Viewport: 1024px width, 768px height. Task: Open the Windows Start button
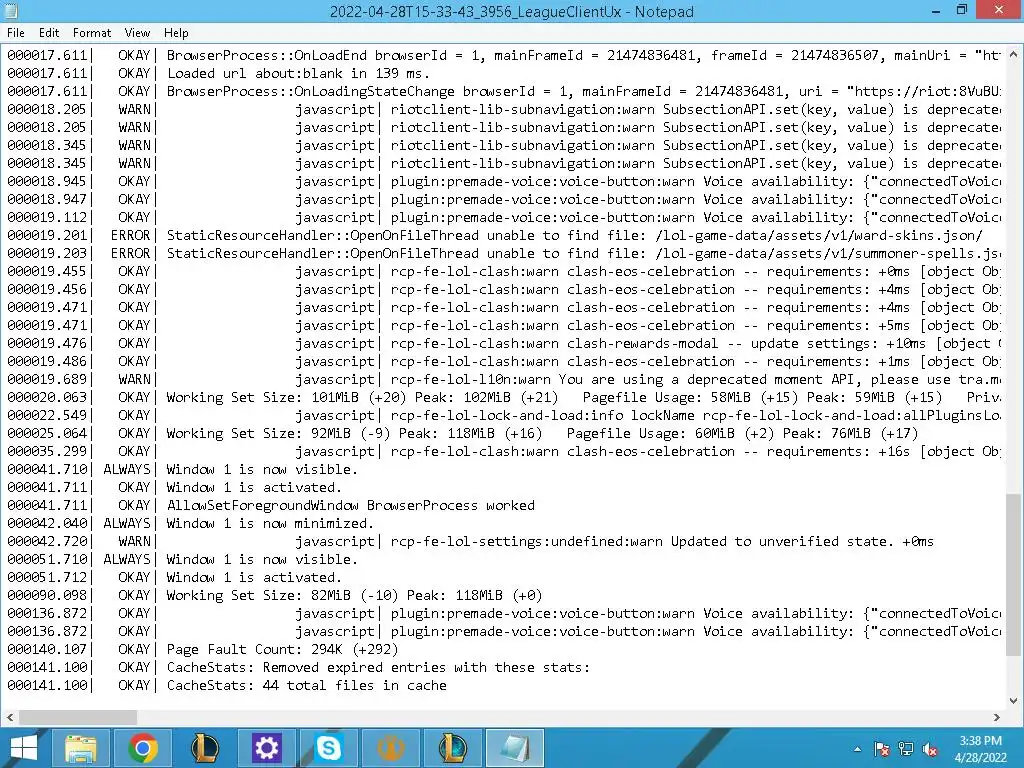24,748
